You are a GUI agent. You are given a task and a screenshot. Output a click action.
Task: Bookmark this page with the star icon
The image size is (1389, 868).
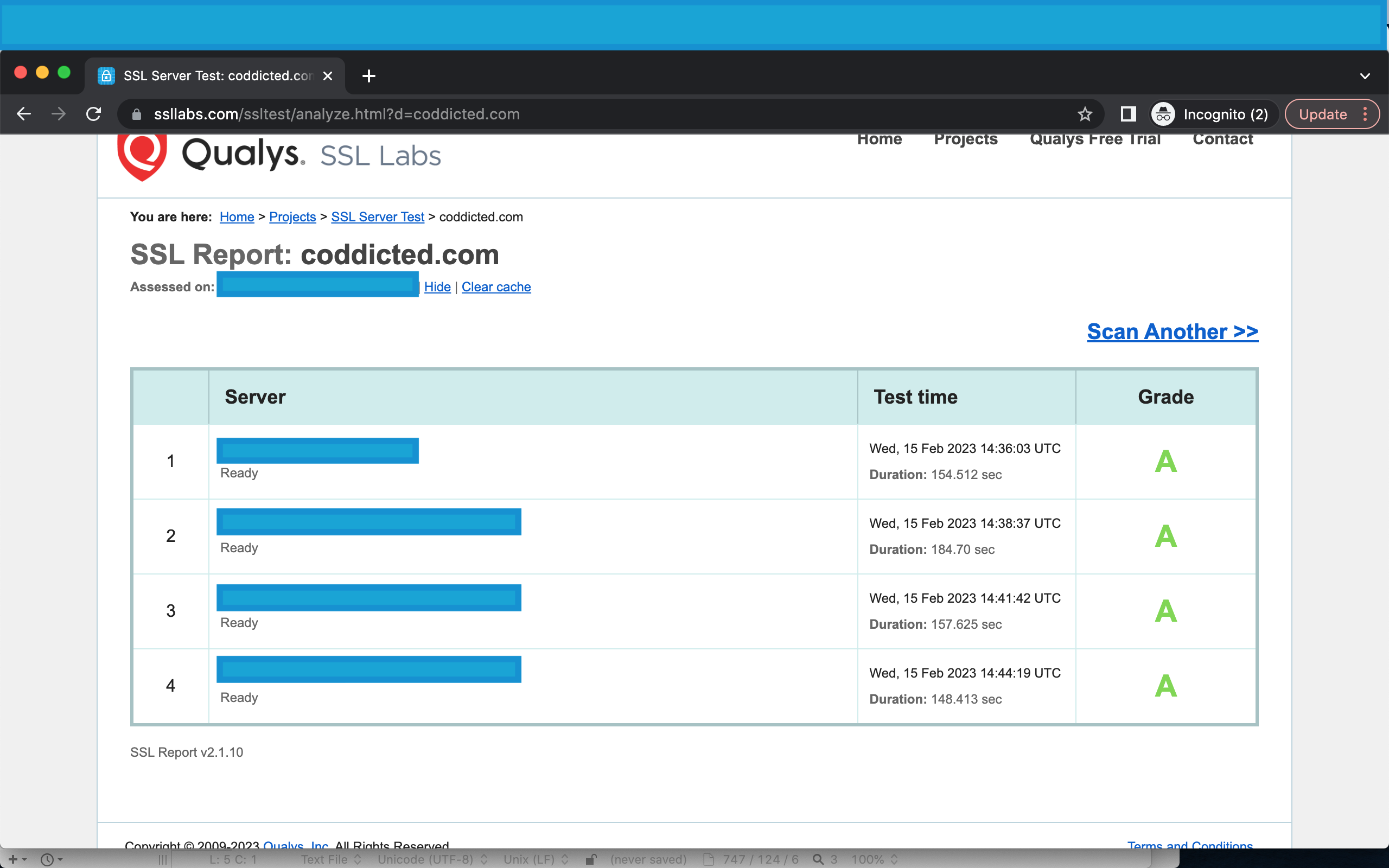point(1084,114)
